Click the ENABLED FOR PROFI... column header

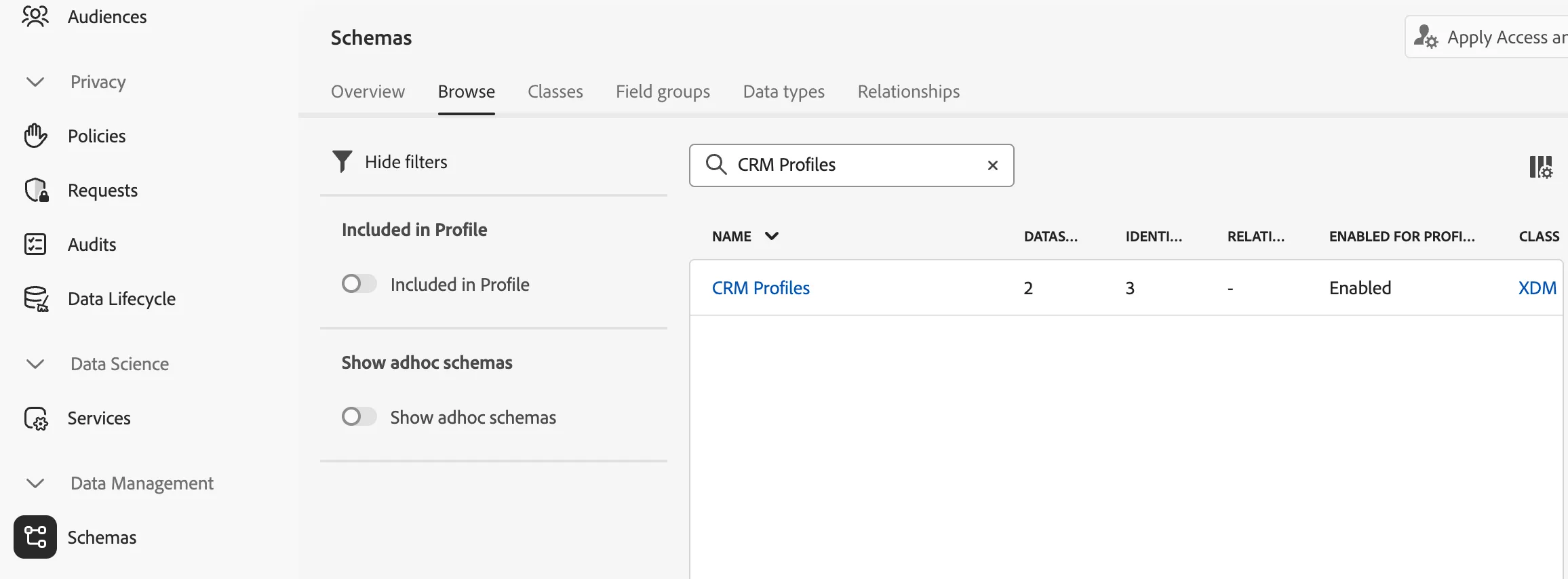pyautogui.click(x=1402, y=237)
